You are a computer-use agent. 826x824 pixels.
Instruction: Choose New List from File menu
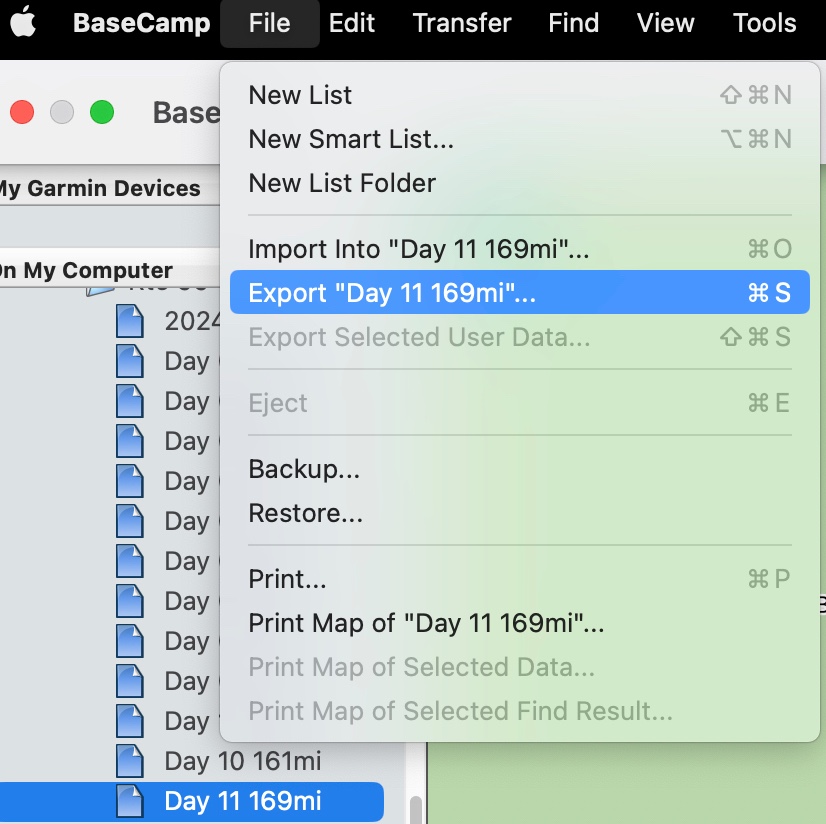(519, 95)
